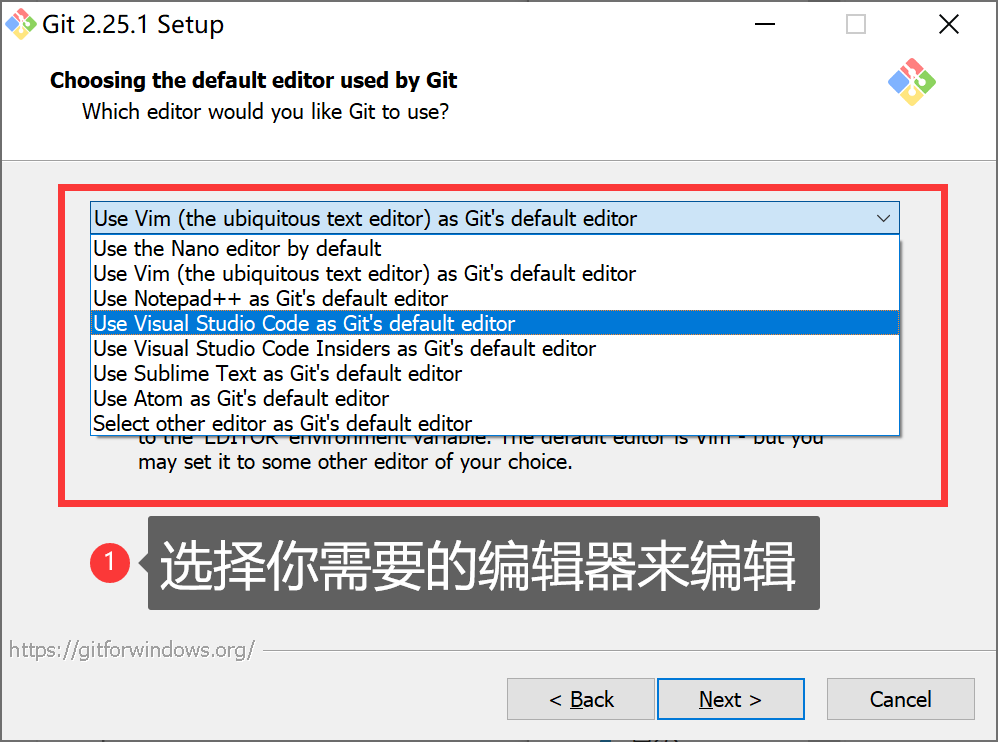This screenshot has width=998, height=742.
Task: Open the gitforwindows.org link
Action: point(132,650)
